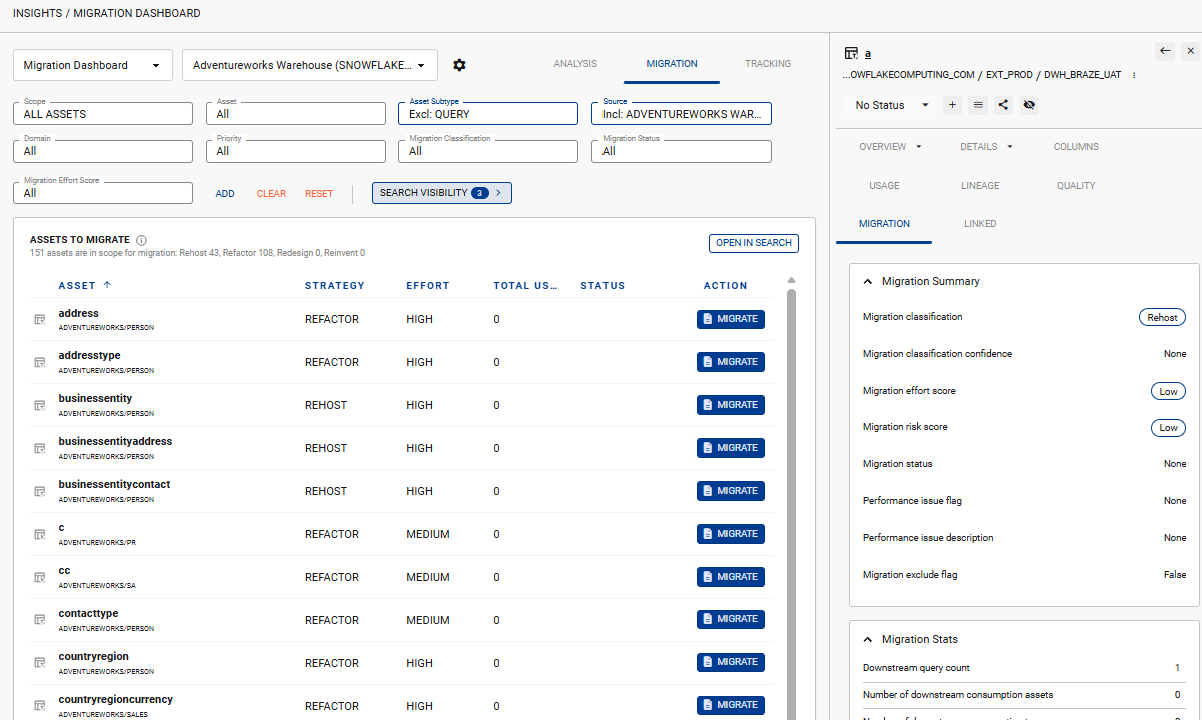Collapse the Migration Summary section
Viewport: 1202px width, 720px height.
(x=867, y=281)
